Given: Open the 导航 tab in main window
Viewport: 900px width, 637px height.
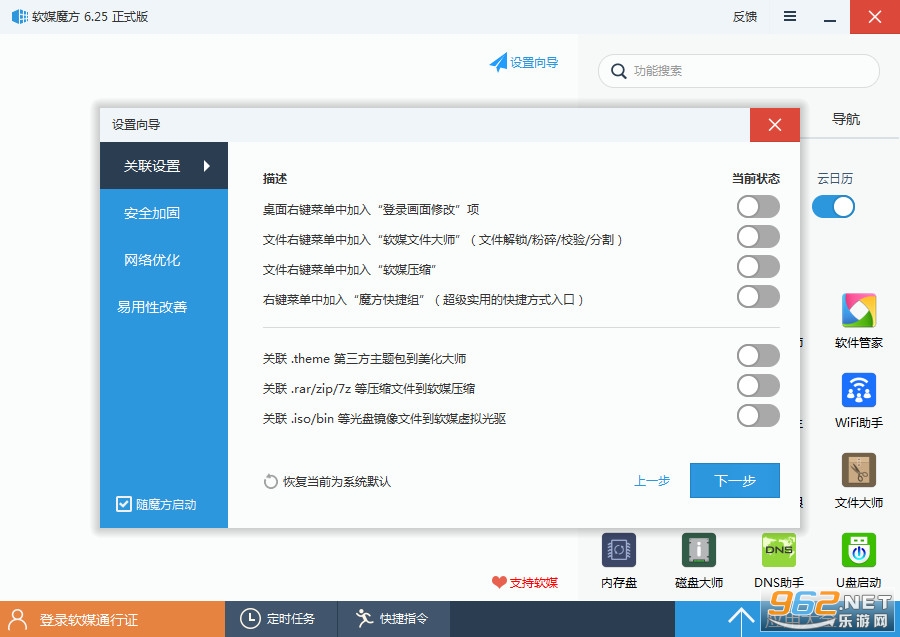Looking at the screenshot, I should point(845,119).
